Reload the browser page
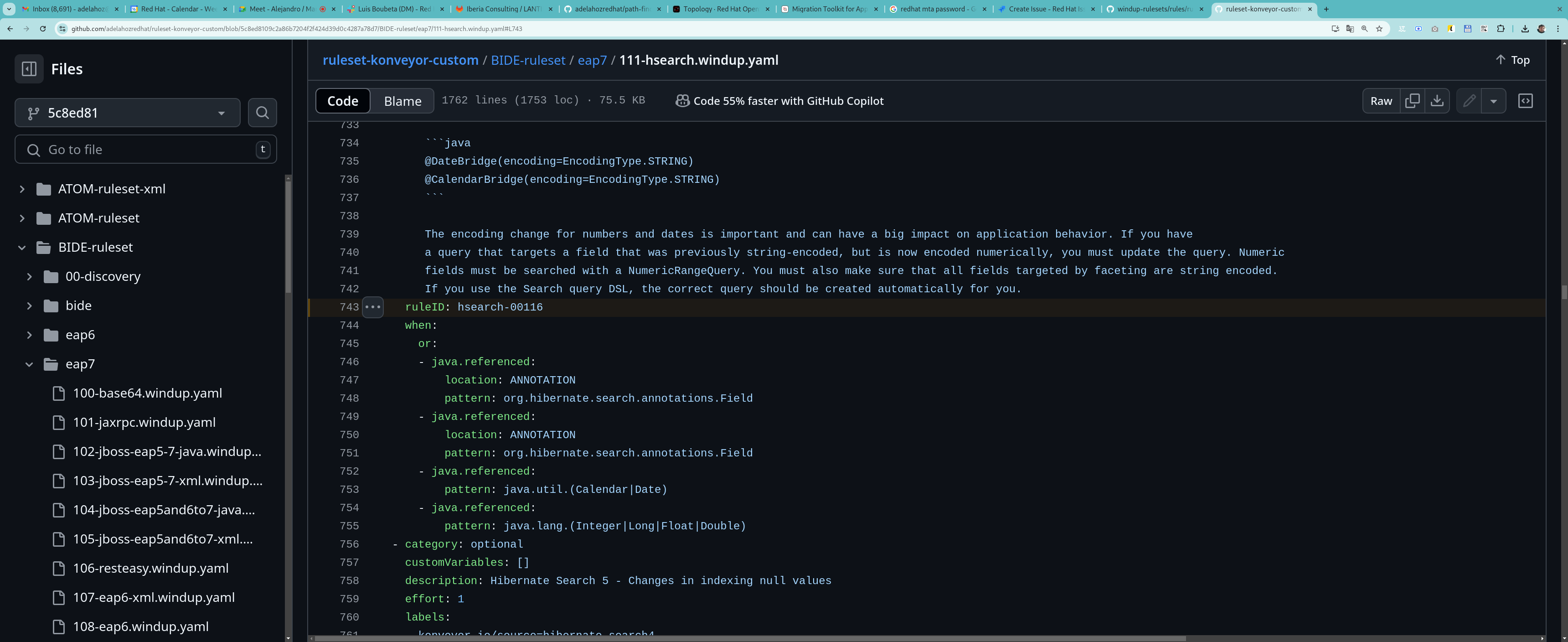 tap(42, 29)
